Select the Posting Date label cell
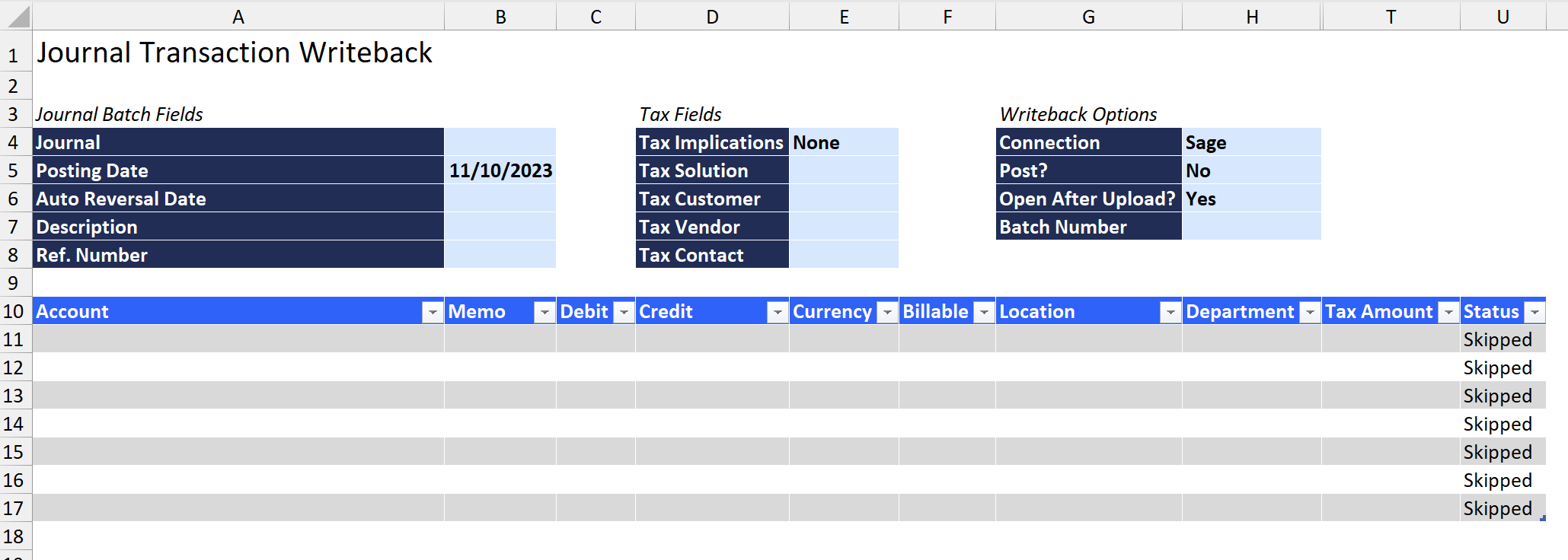1568x560 pixels. 238,170
